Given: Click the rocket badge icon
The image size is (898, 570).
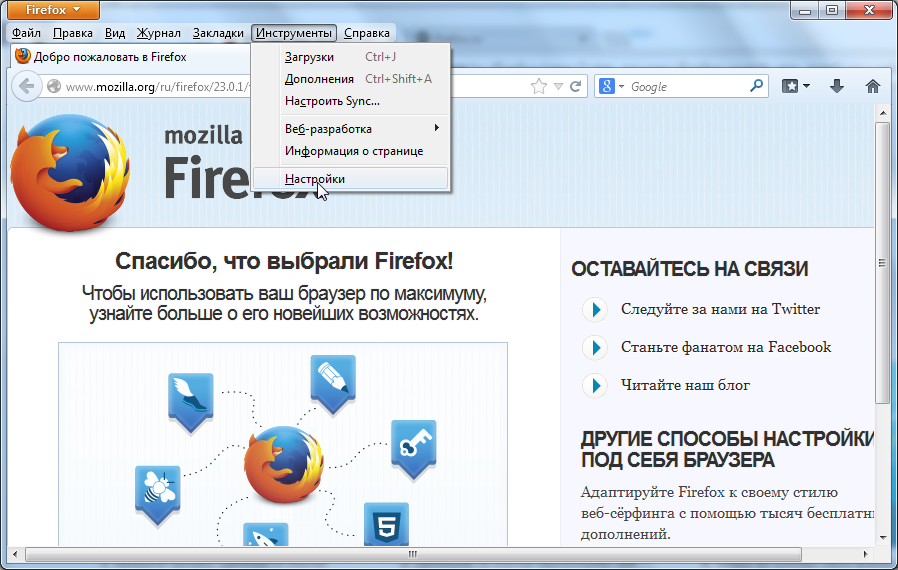Looking at the screenshot, I should (265, 534).
